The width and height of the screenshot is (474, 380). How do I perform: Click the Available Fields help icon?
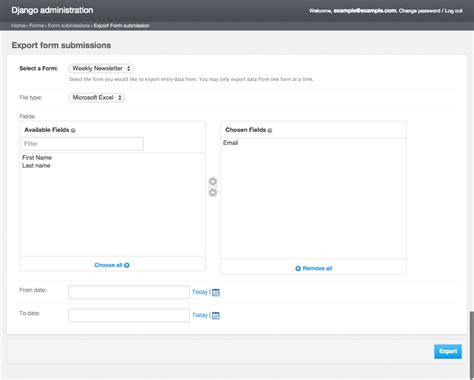click(x=73, y=130)
